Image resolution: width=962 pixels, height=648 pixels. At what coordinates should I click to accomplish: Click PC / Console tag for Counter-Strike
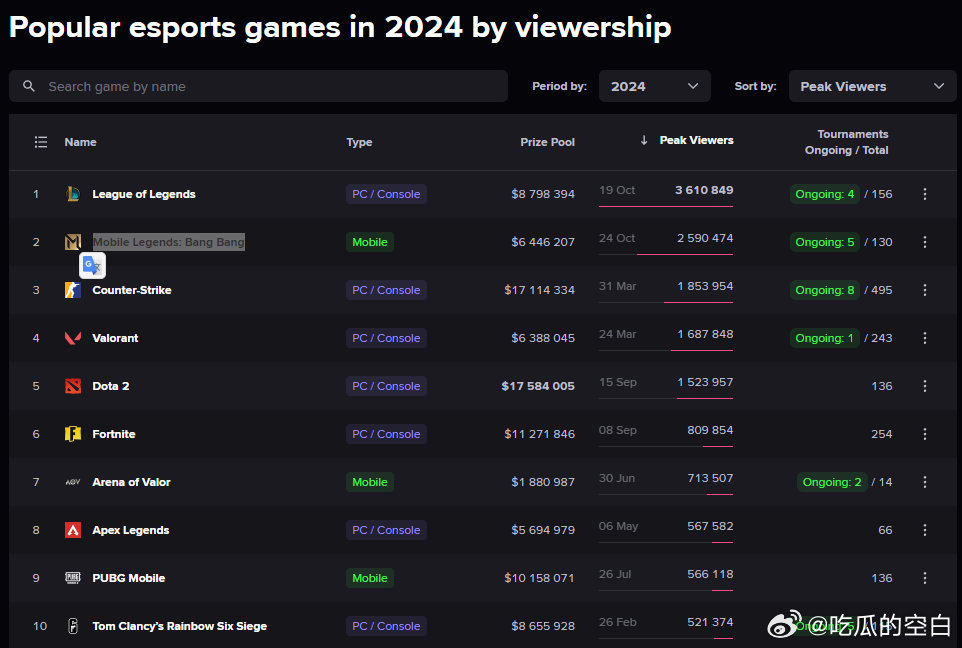coord(386,290)
